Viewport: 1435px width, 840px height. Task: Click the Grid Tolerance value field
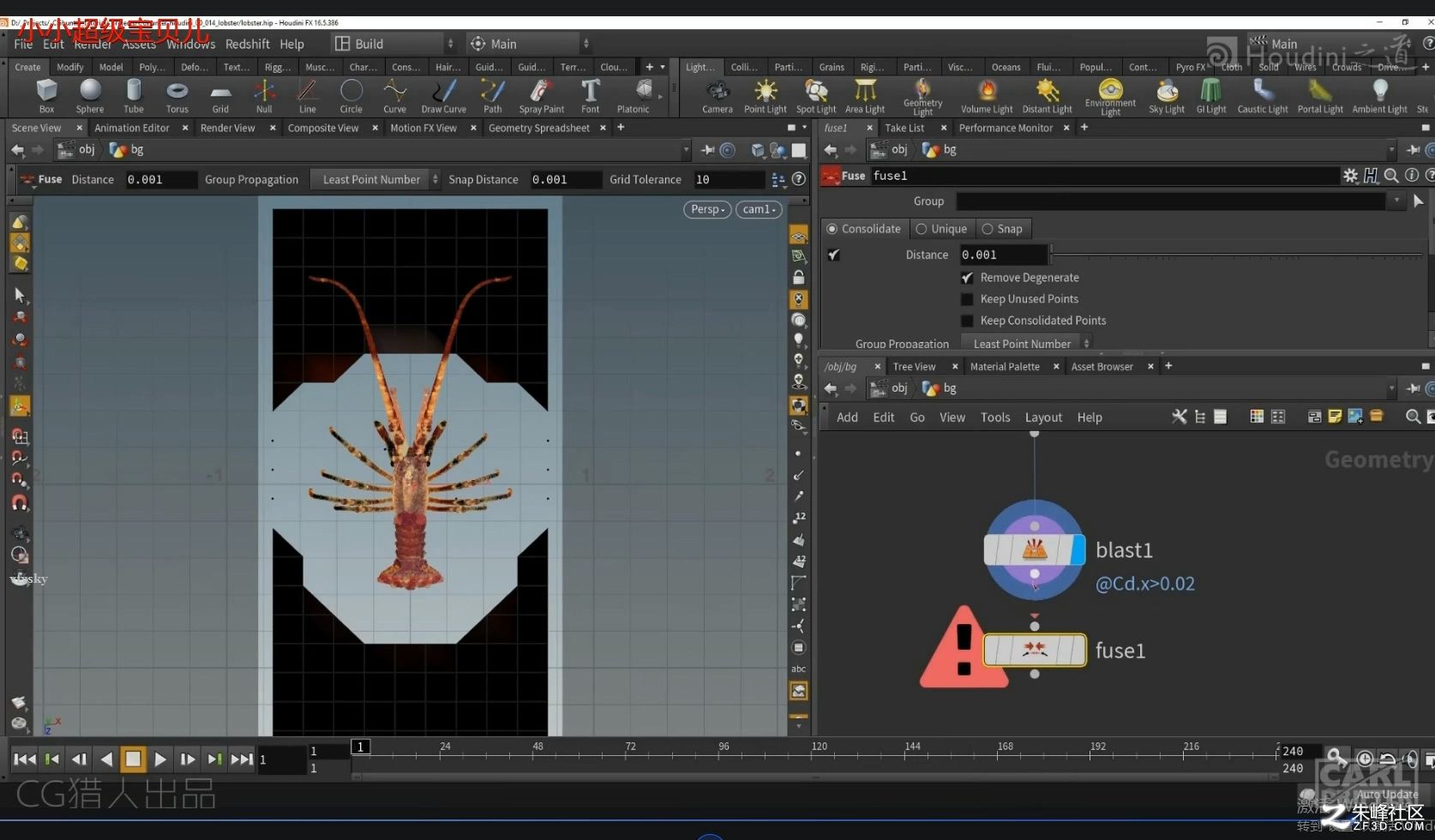point(727,179)
